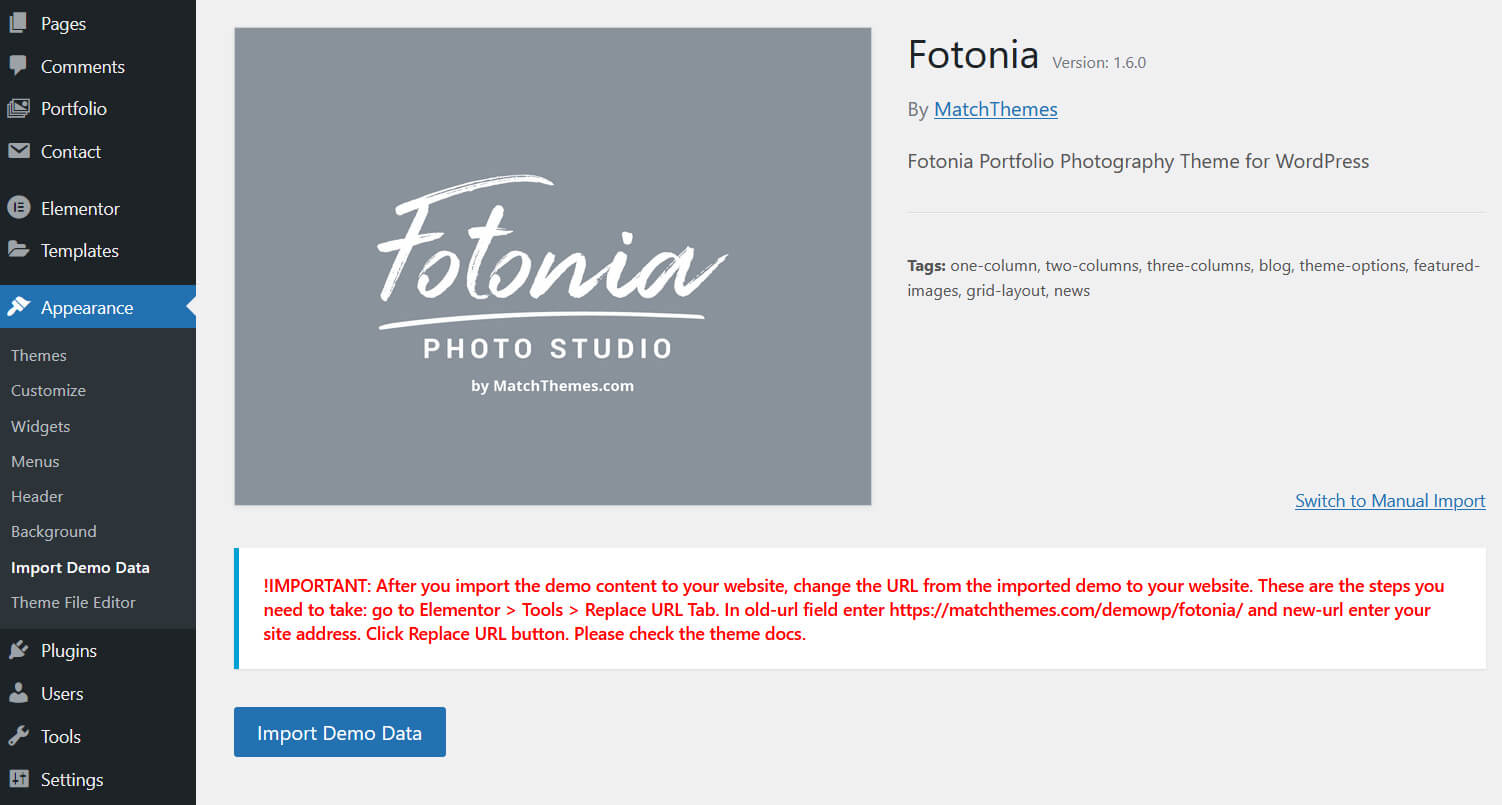
Task: Click the Plugins plug icon
Action: tap(18, 650)
